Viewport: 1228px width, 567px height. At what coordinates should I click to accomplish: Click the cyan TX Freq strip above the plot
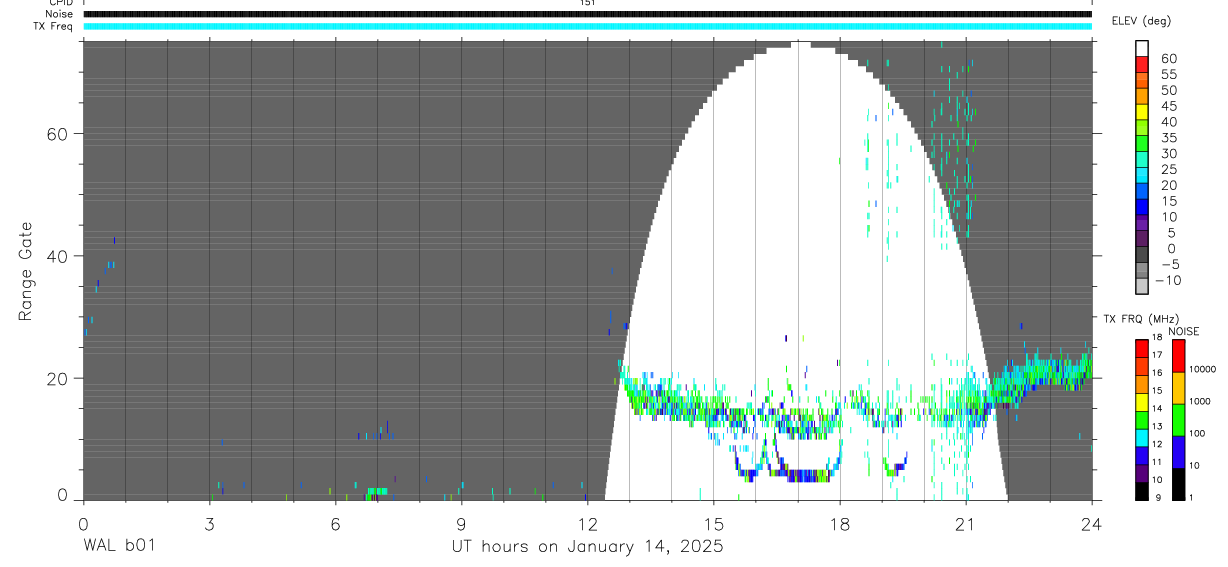pyautogui.click(x=587, y=26)
